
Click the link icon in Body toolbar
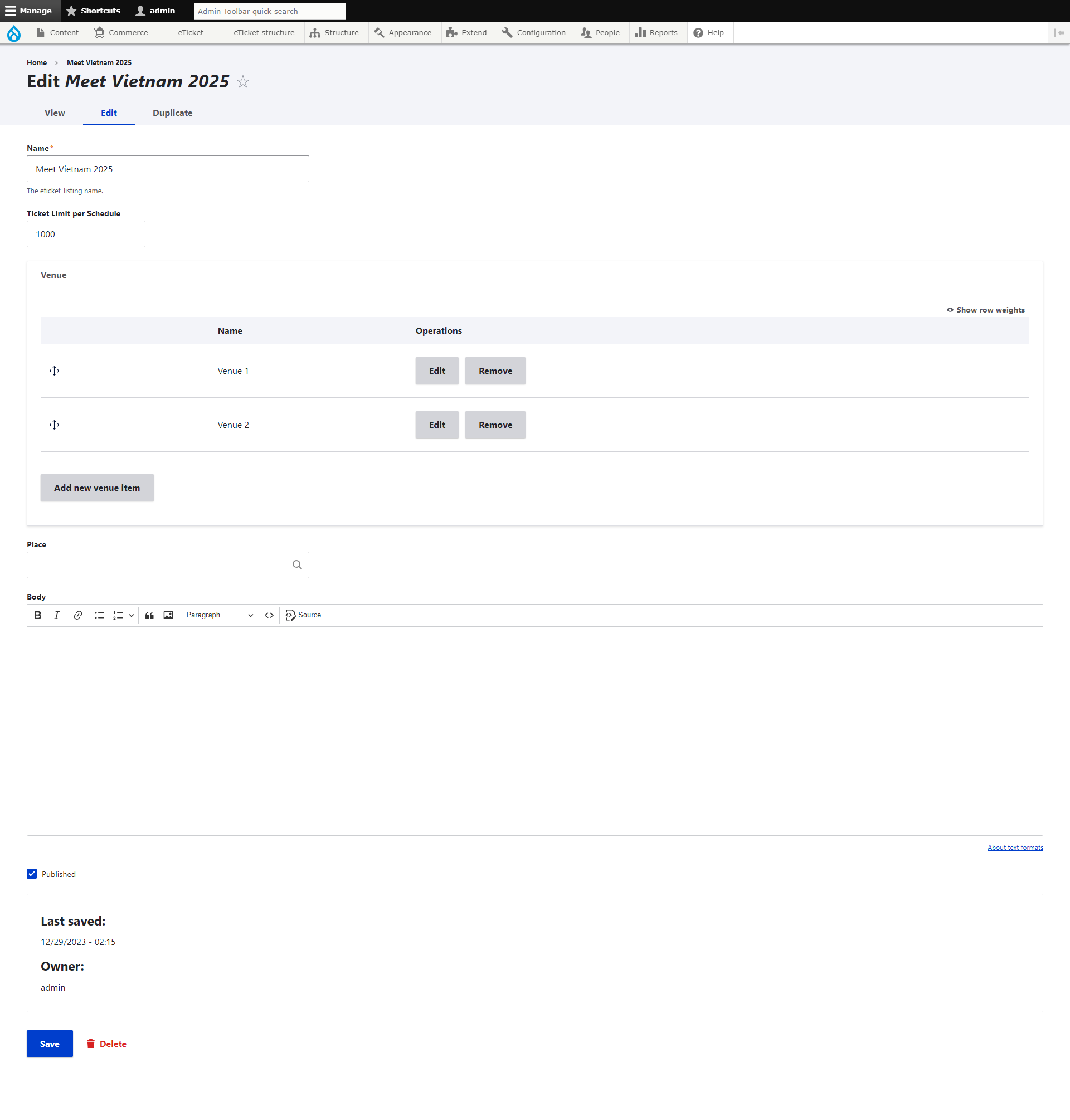(78, 615)
